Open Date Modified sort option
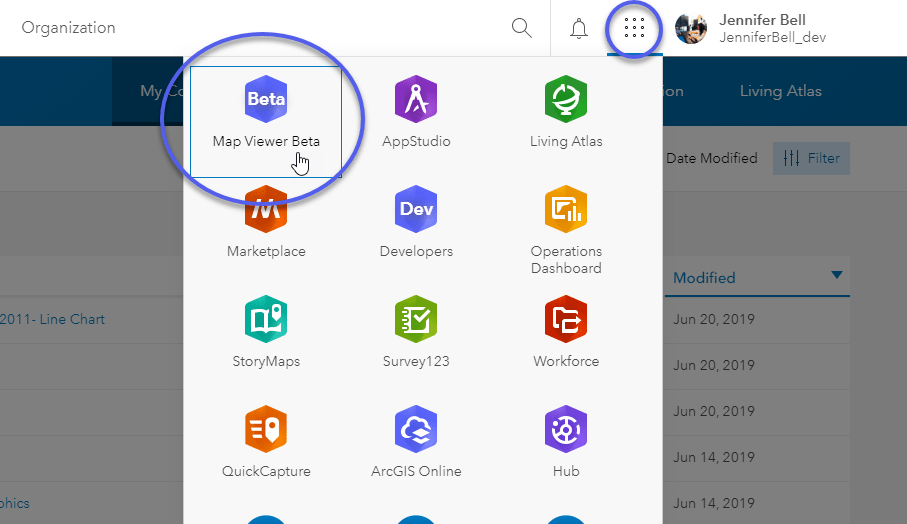 tap(711, 158)
